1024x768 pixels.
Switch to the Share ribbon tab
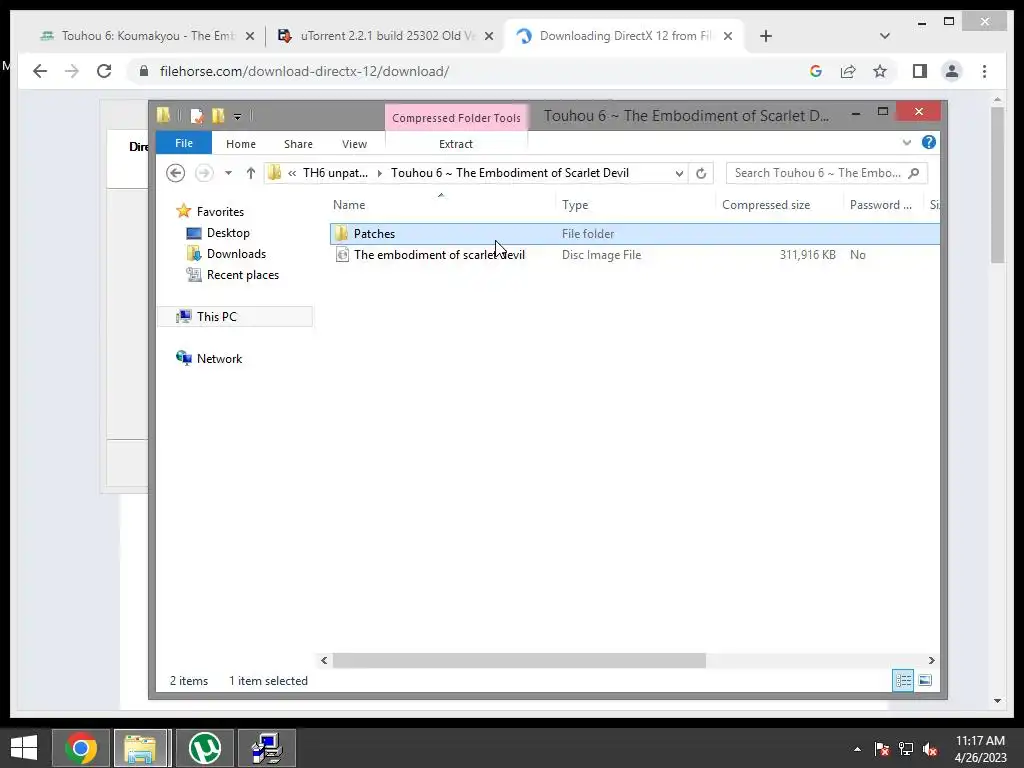(x=298, y=144)
